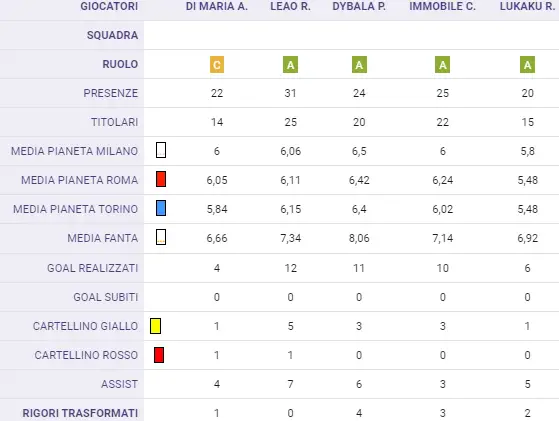Click the white Media Pianeta Milano card icon
Viewport: 559px width, 421px height.
click(x=161, y=150)
